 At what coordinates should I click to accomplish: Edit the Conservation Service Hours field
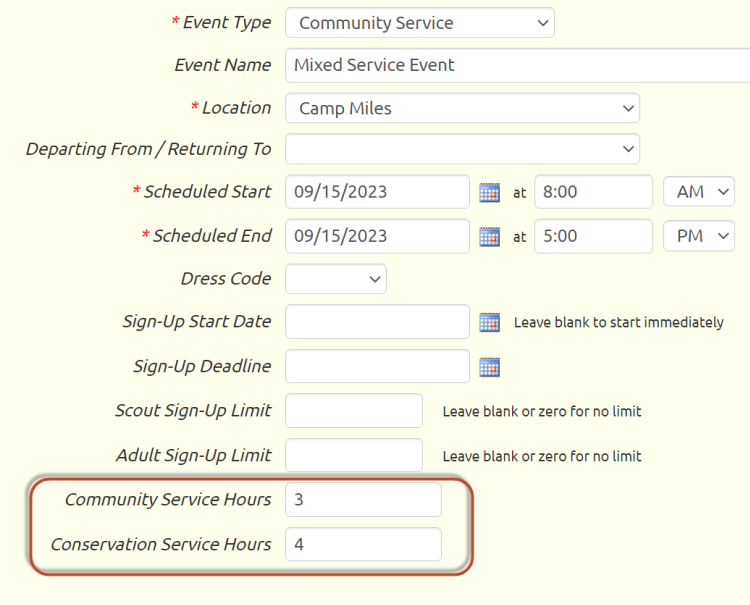(364, 544)
